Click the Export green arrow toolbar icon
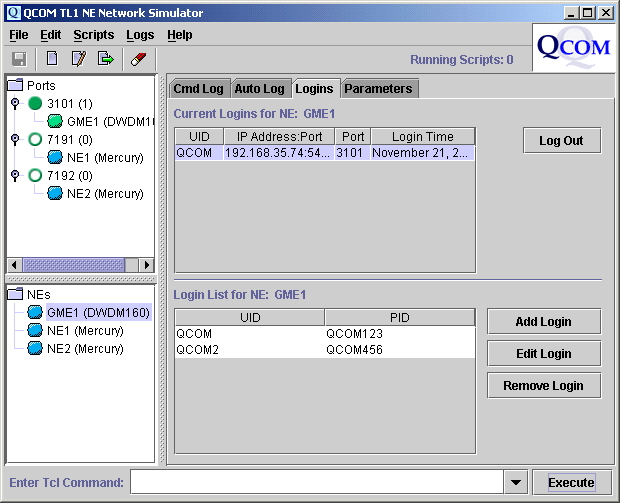This screenshot has width=620, height=503. [106, 59]
